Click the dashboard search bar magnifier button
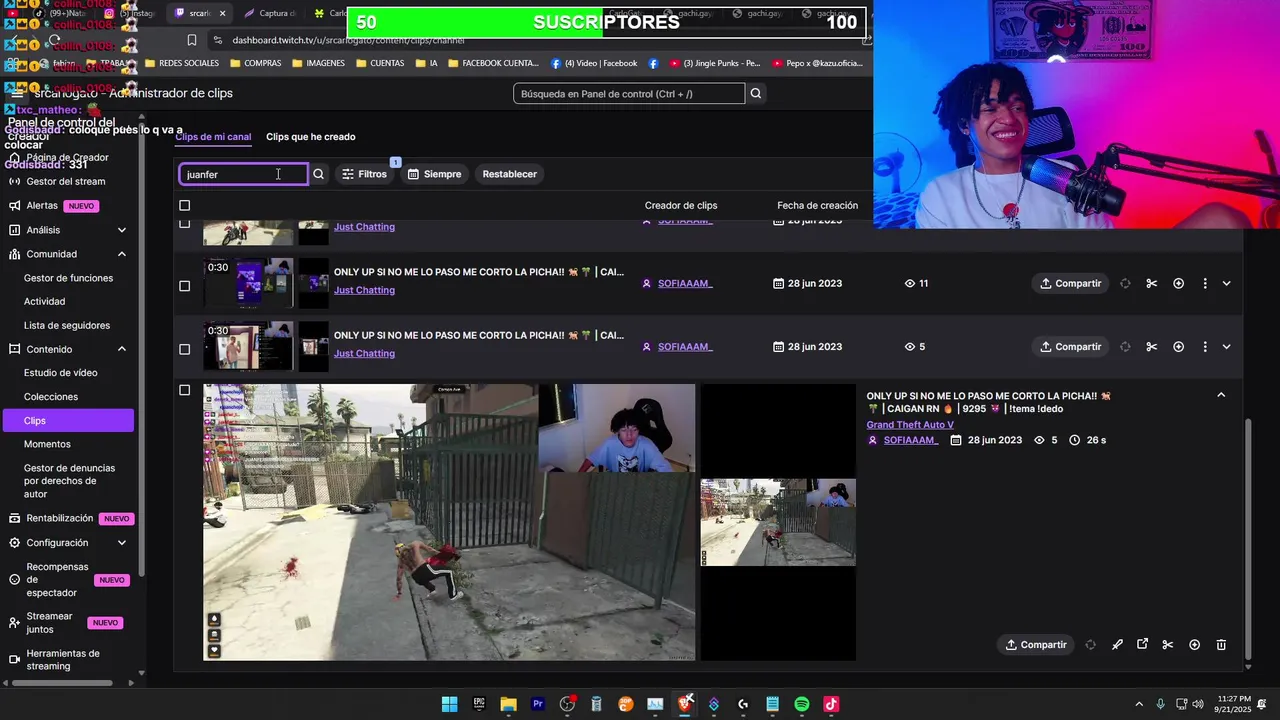This screenshot has height=720, width=1280. (756, 94)
